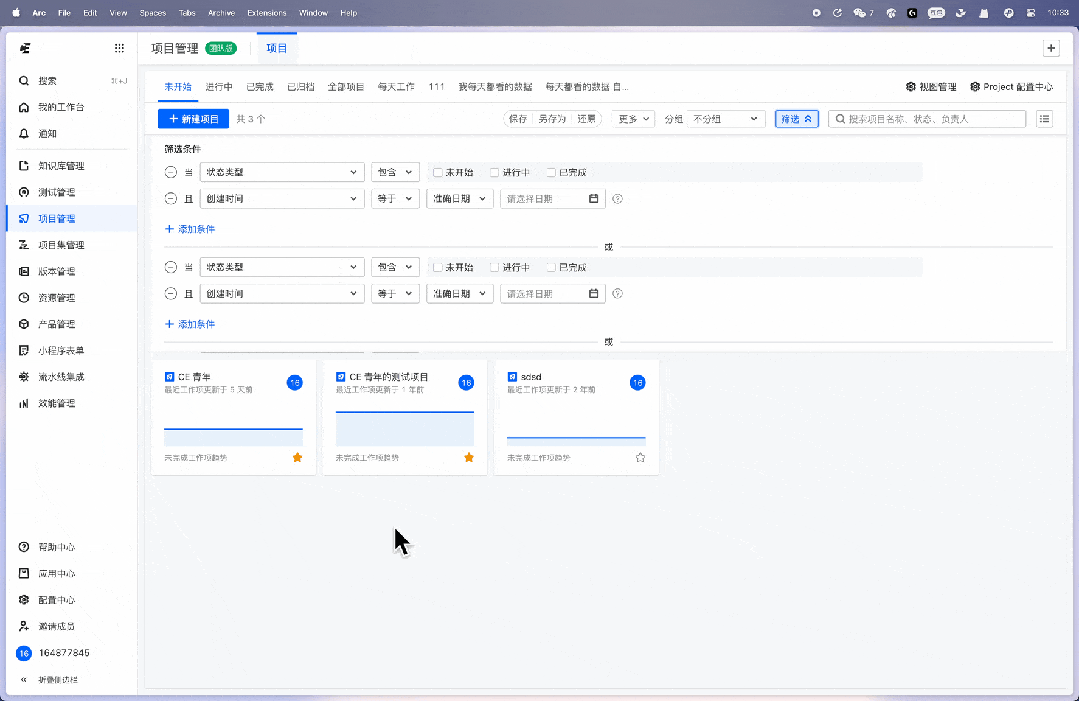Open 知识库管理 from the sidebar

coord(61,166)
